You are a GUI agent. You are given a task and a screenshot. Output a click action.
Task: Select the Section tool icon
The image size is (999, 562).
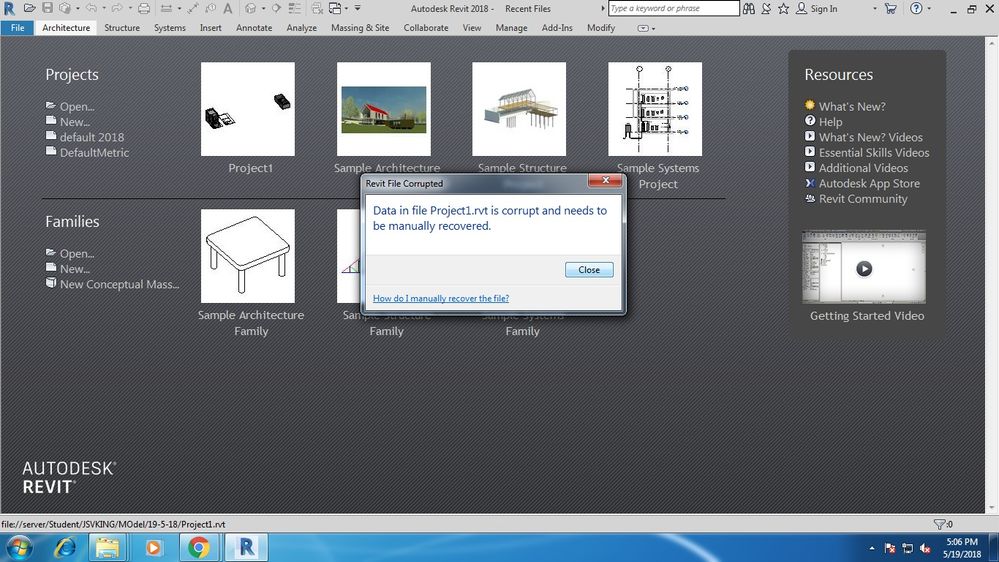point(277,8)
